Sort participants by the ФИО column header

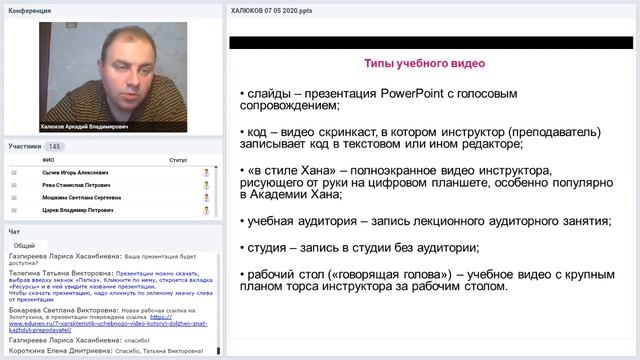click(48, 160)
